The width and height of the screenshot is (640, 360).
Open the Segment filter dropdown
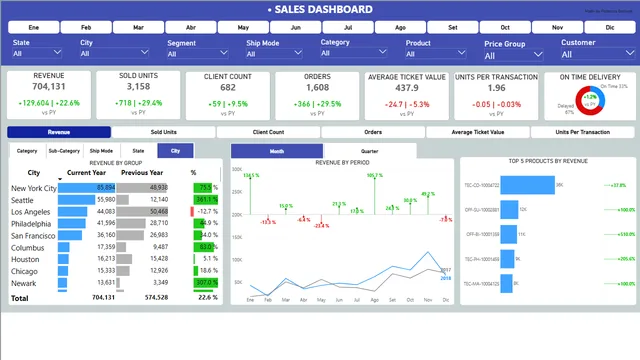pyautogui.click(x=198, y=53)
